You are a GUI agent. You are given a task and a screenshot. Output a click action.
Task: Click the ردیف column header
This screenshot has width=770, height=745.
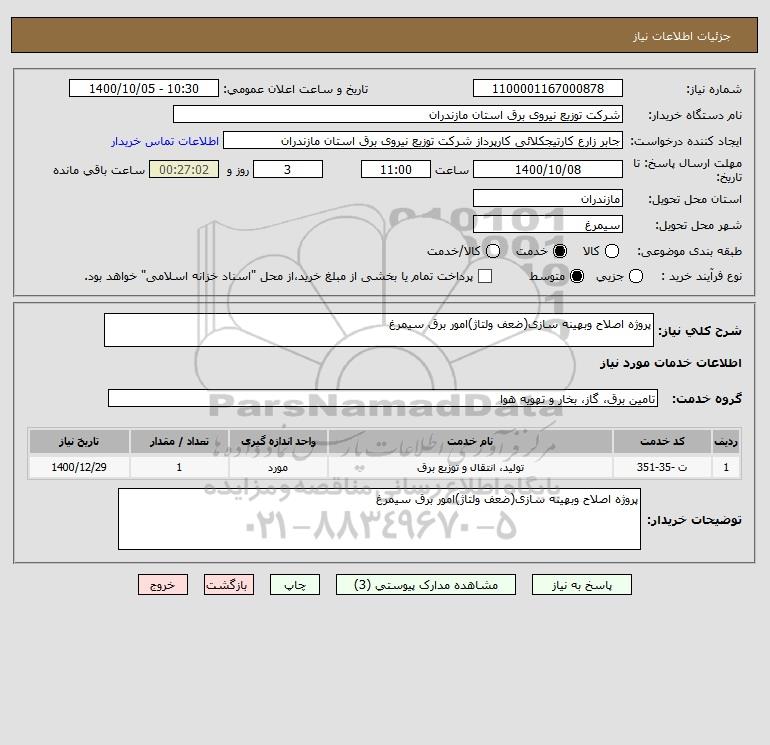point(726,441)
